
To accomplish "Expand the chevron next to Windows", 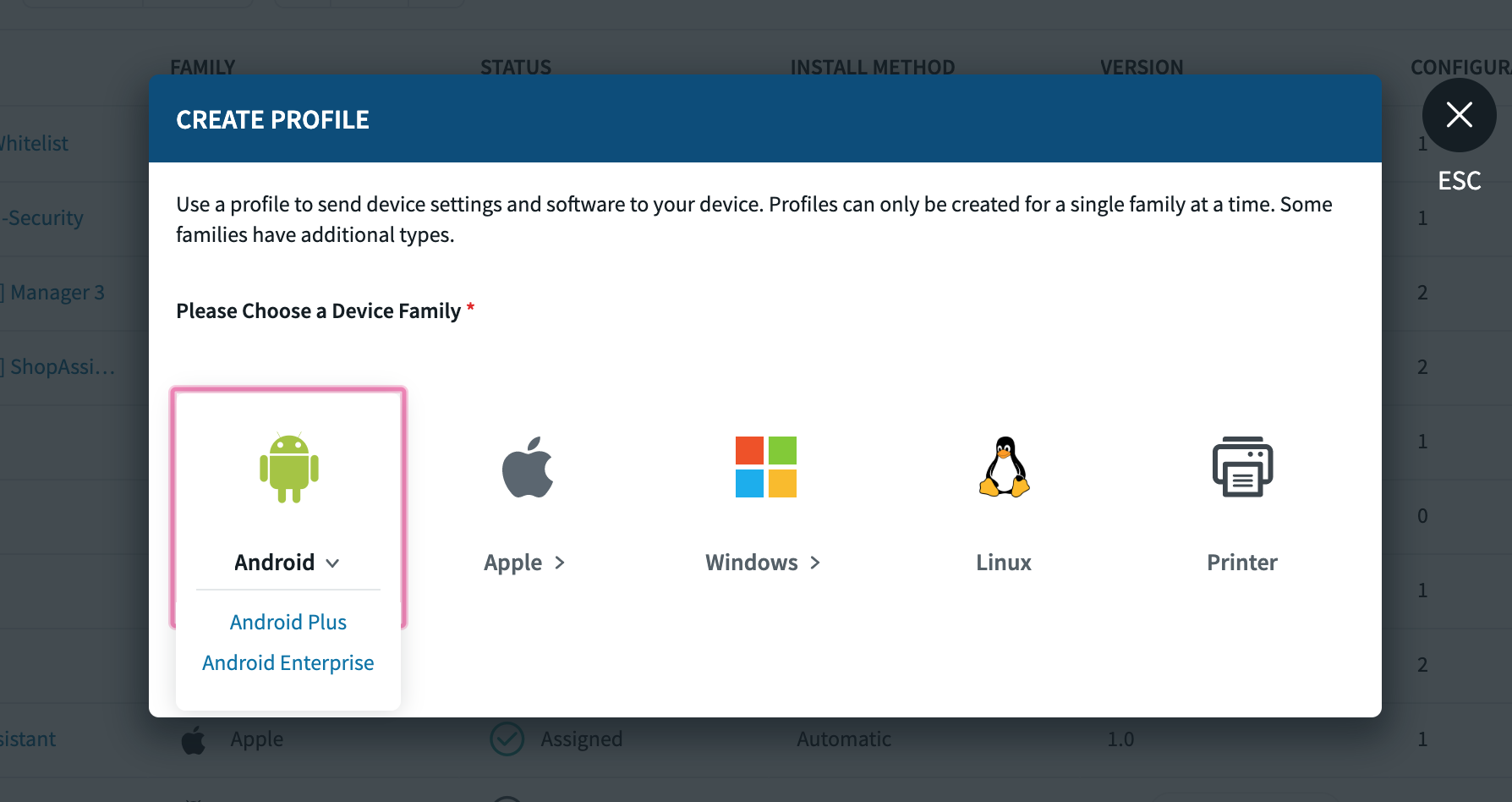I will click(815, 563).
